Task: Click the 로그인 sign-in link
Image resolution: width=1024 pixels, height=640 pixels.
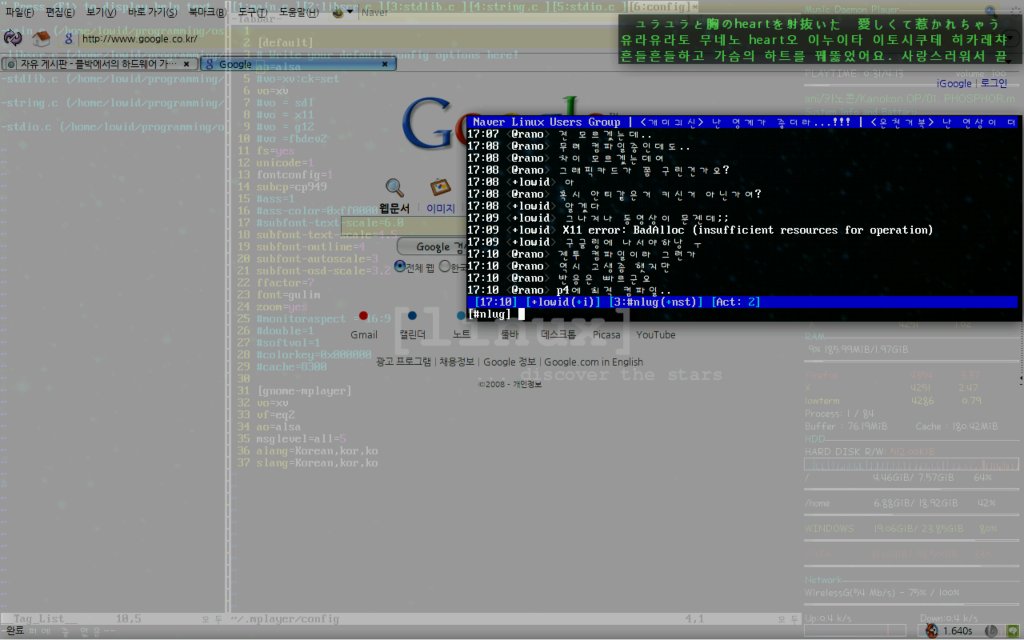Action: (994, 84)
